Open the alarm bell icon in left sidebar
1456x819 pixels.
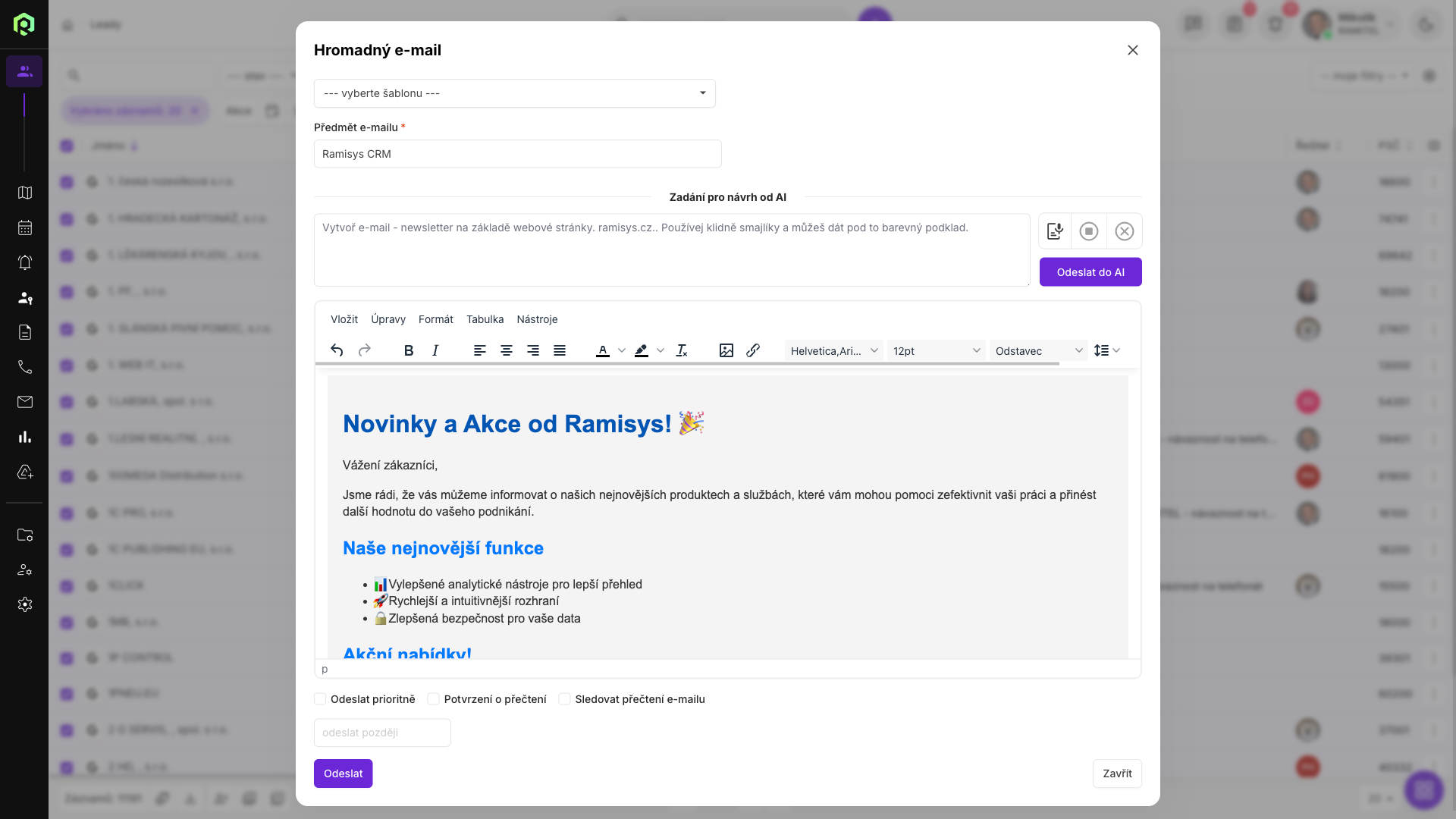pos(25,262)
